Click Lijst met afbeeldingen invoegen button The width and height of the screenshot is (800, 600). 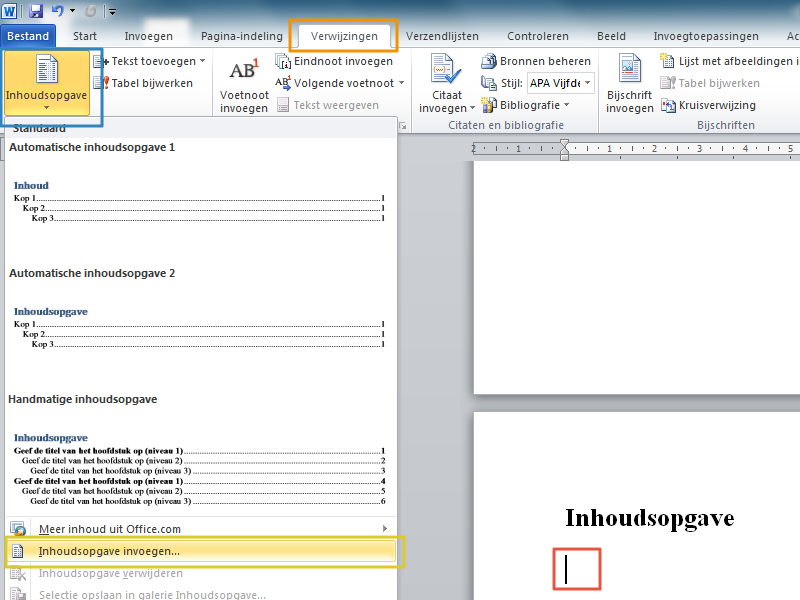coord(730,61)
